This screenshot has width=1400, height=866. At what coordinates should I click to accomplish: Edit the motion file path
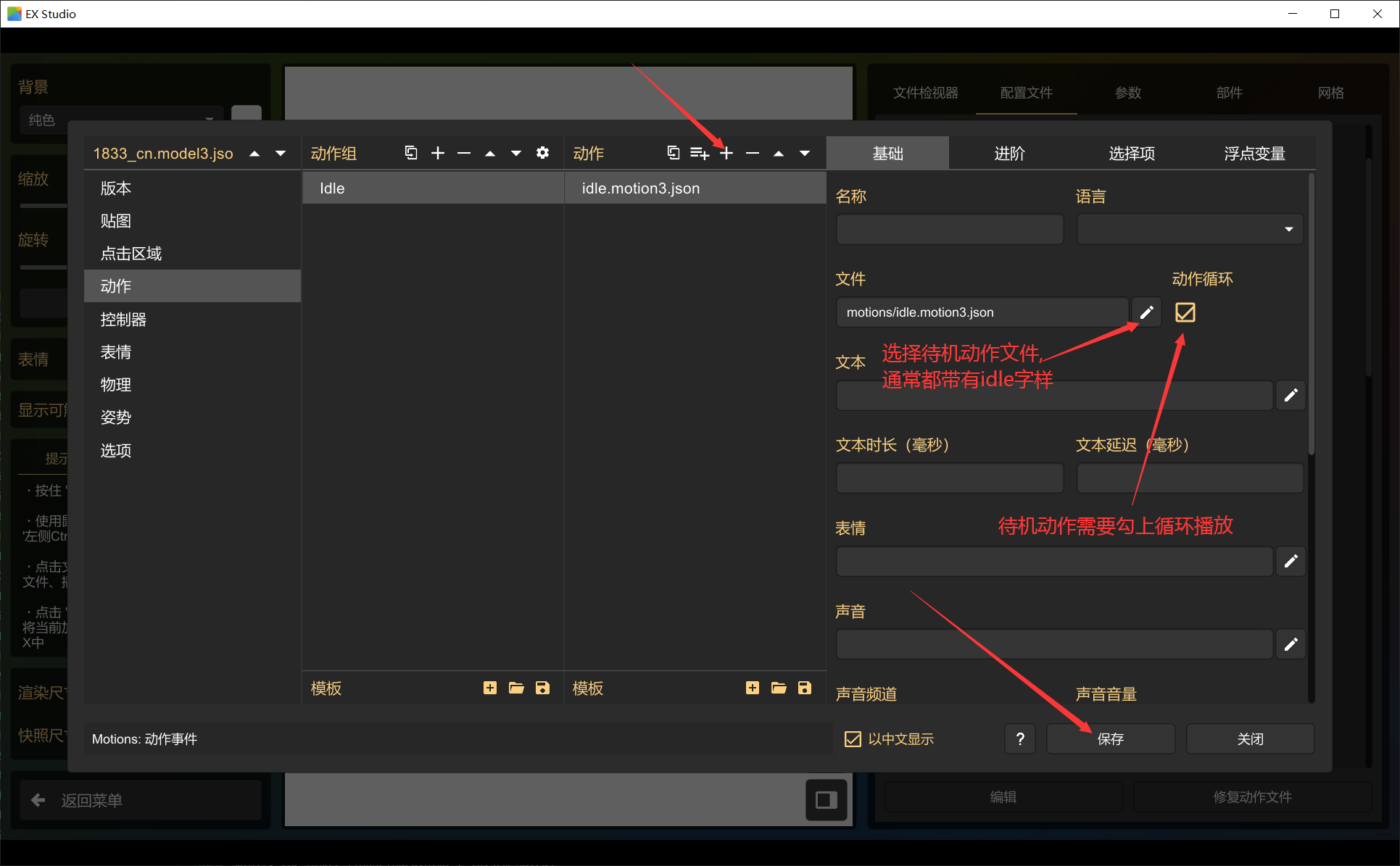pos(1146,312)
